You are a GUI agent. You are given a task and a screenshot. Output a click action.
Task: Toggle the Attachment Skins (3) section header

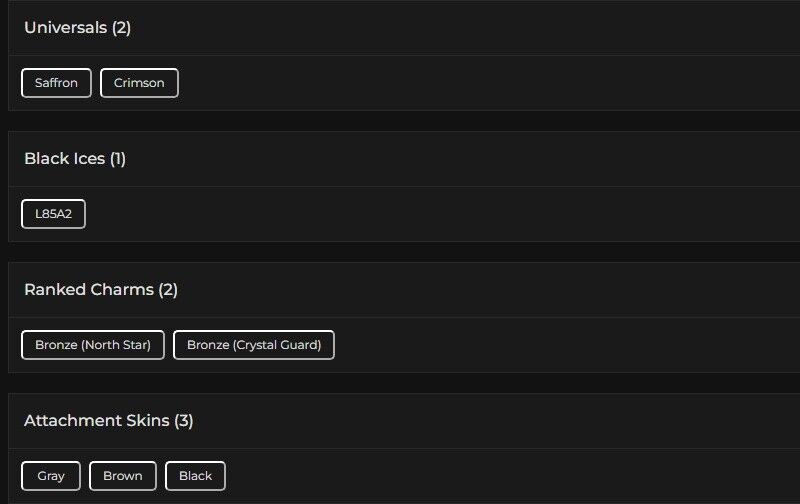point(400,421)
